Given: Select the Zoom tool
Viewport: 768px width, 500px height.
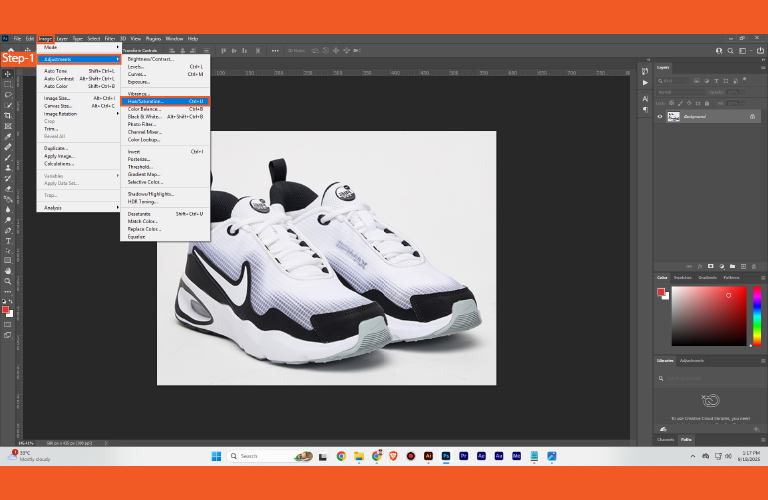Looking at the screenshot, I should point(8,282).
